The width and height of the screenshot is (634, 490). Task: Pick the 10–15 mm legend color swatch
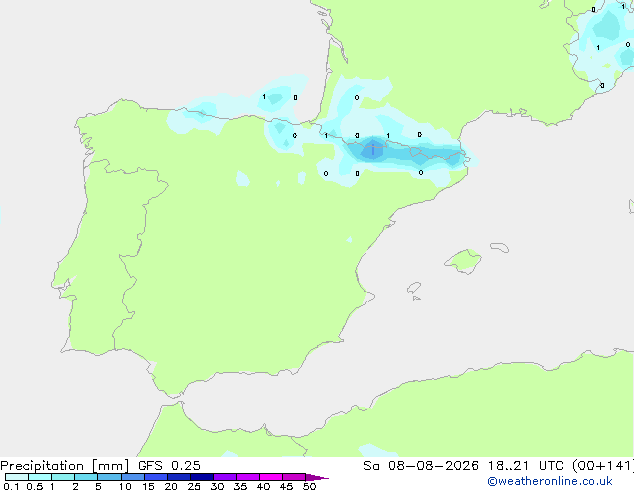point(133,477)
